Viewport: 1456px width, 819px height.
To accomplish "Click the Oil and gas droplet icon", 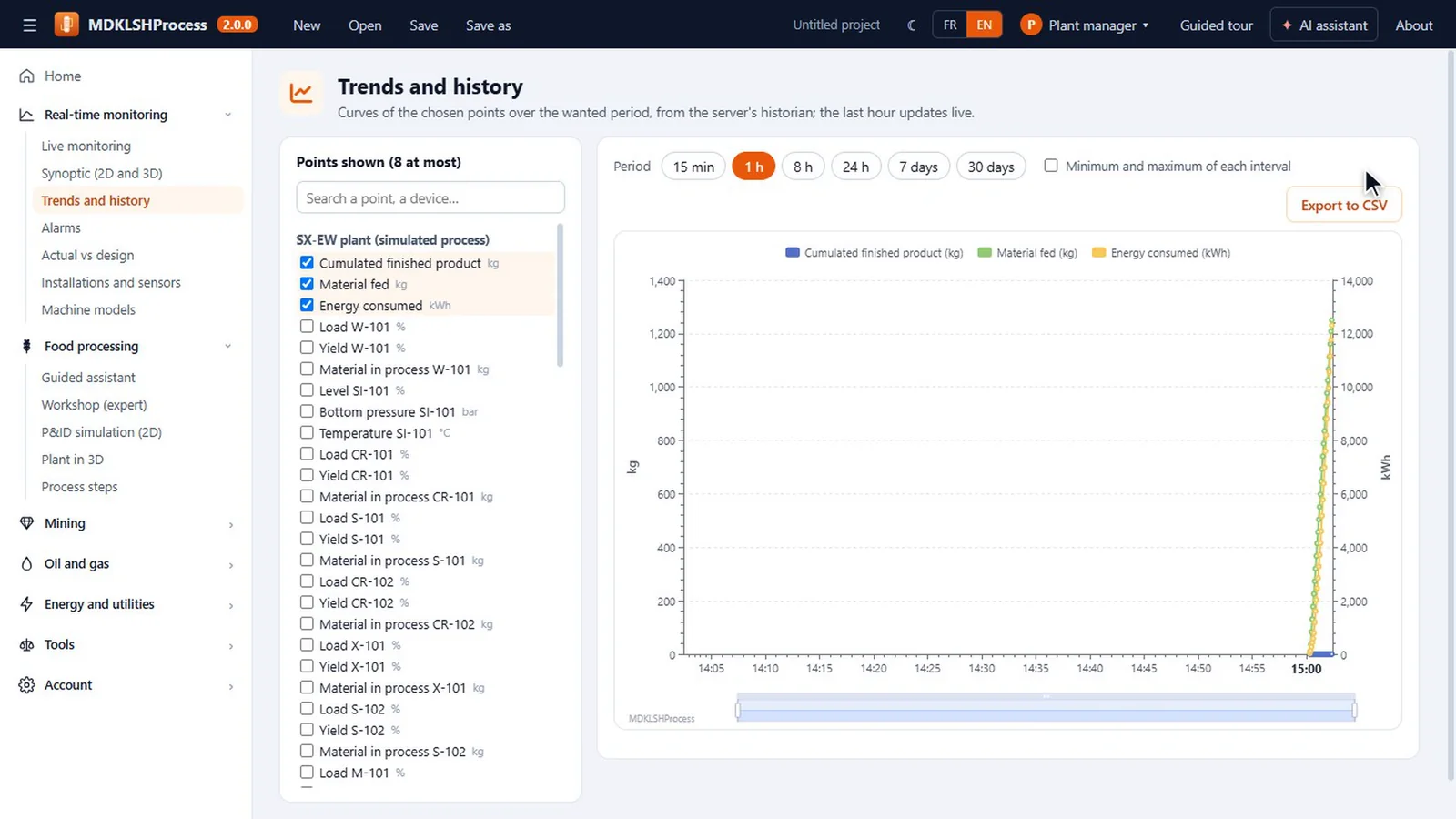I will point(27,563).
